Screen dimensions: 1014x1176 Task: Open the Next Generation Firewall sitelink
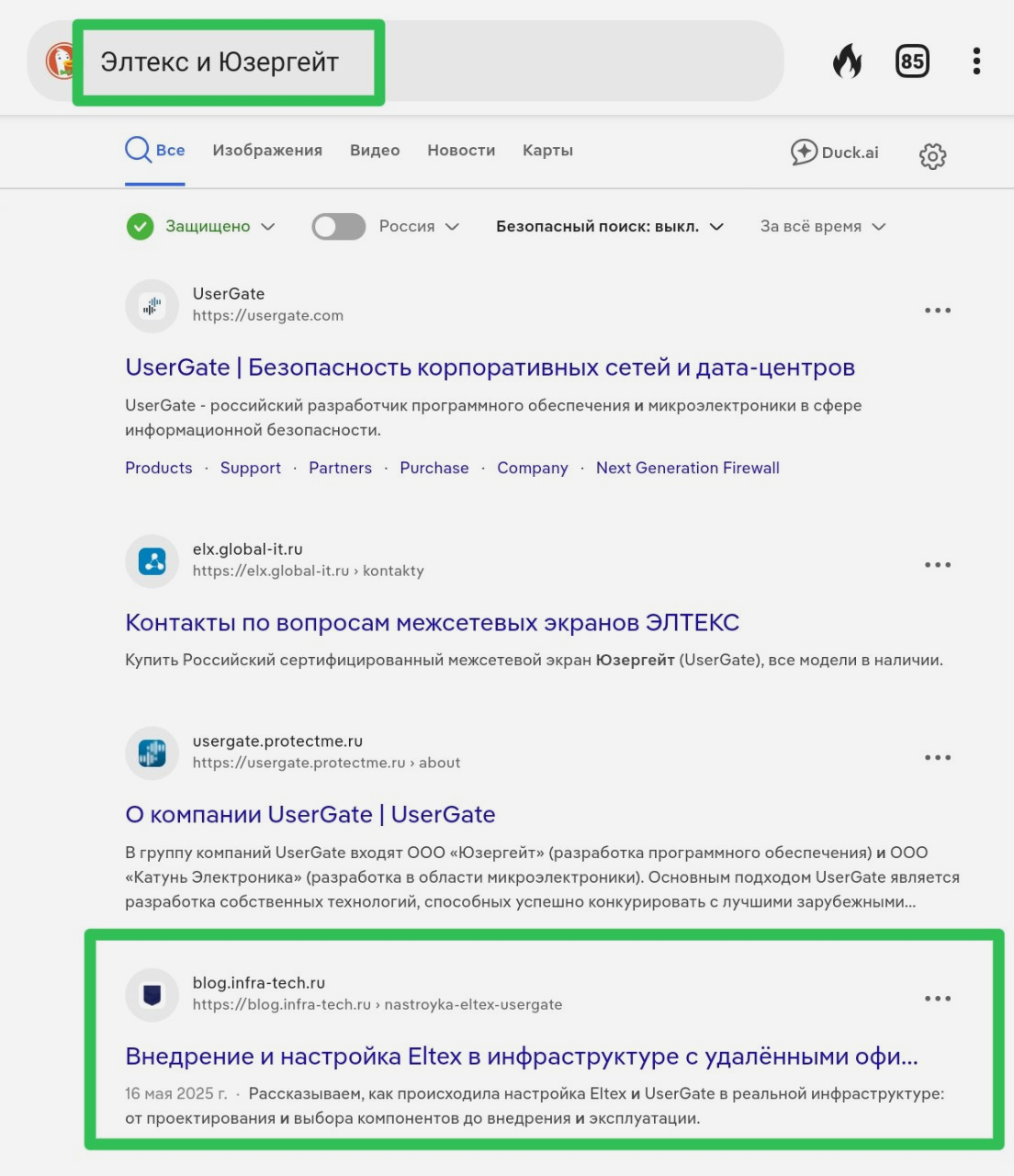[x=687, y=468]
